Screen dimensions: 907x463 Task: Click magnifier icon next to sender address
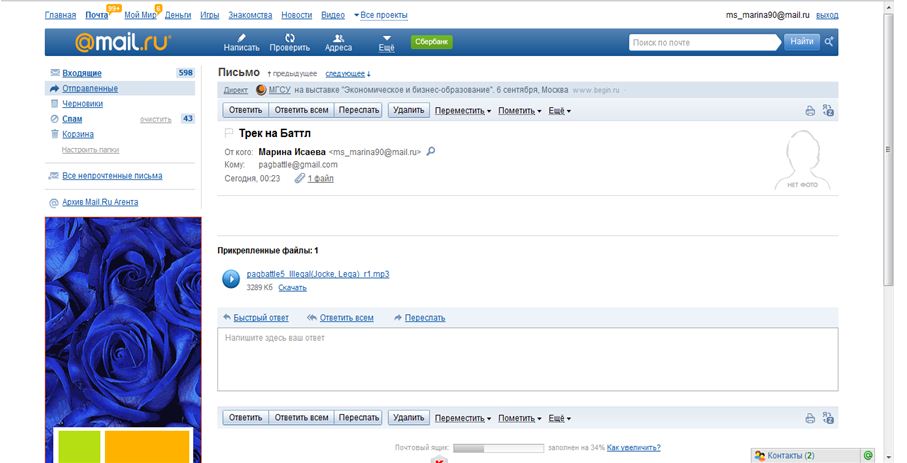point(431,151)
